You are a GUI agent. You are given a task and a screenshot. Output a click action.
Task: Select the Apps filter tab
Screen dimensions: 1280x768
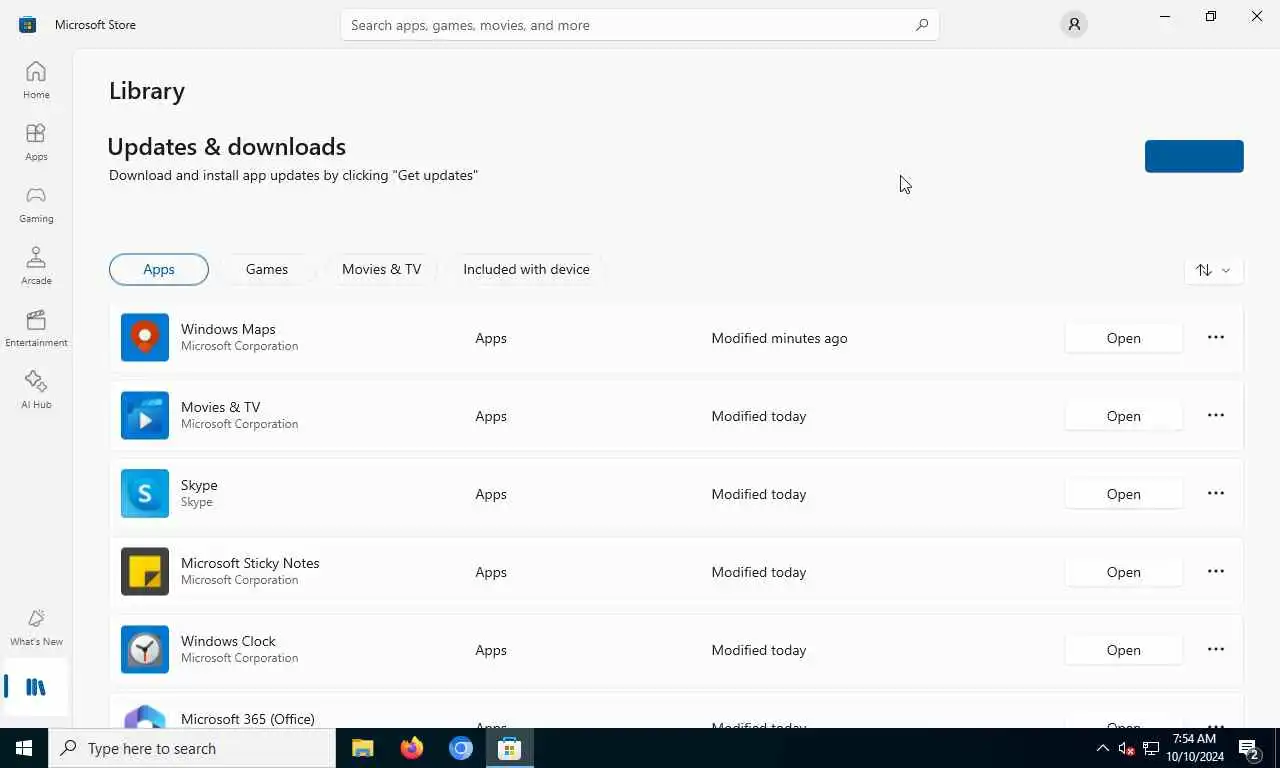159,269
